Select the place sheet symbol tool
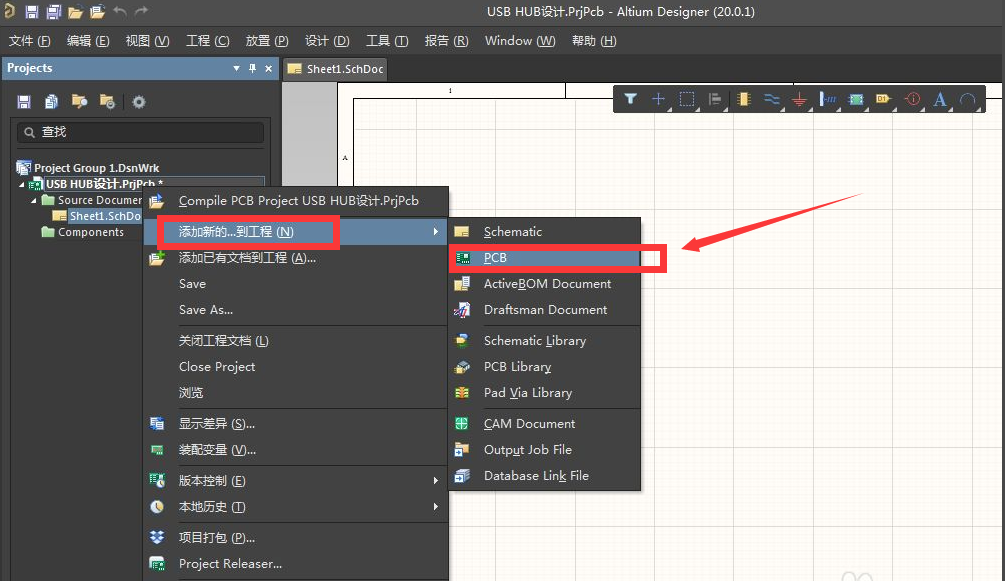Screen dimensions: 1005x581 (x=856, y=99)
